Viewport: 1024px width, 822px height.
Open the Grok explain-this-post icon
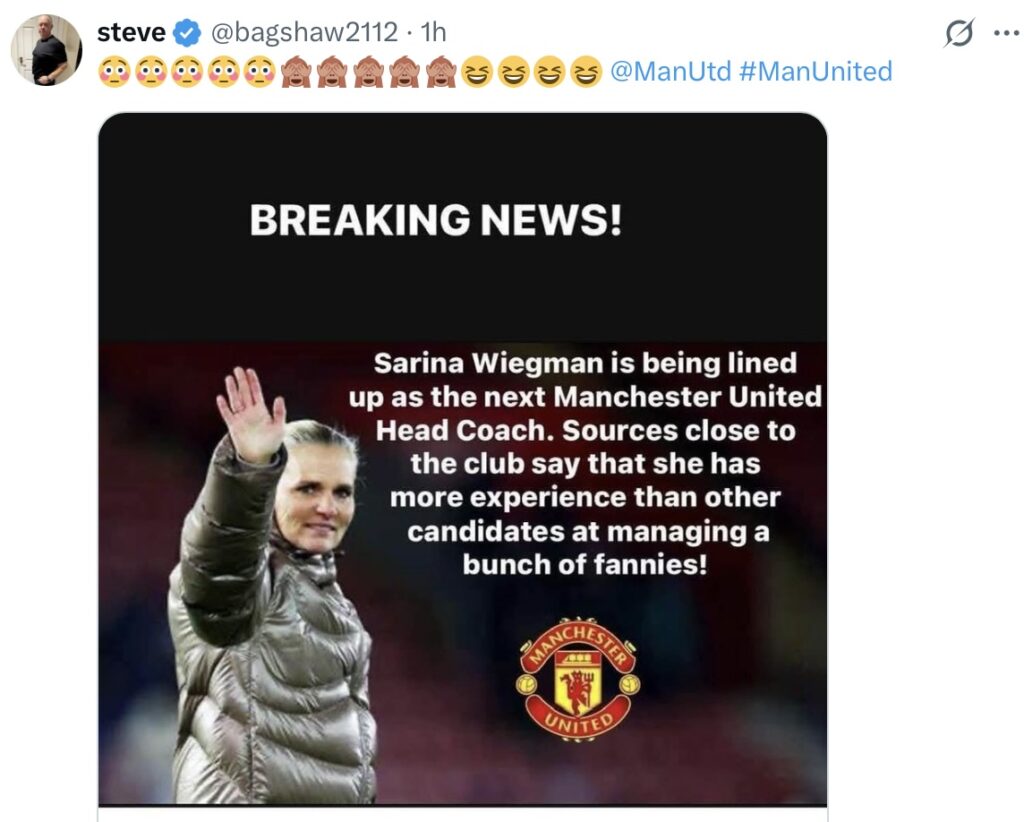click(959, 32)
